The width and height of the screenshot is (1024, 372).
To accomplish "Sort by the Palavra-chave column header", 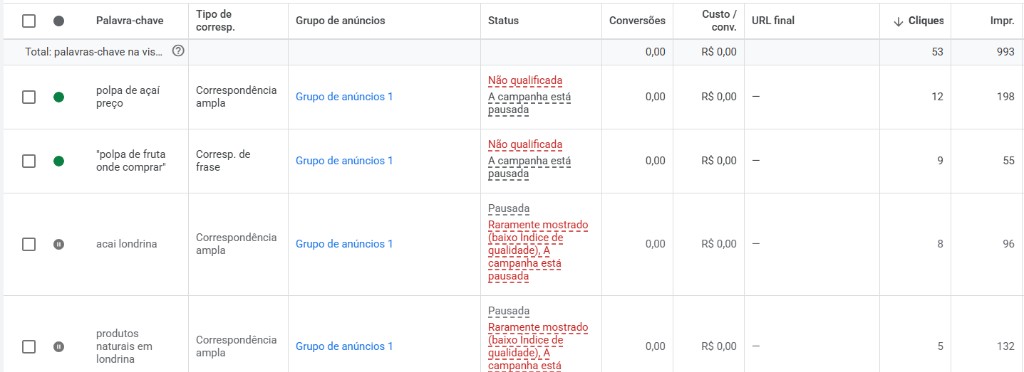I will pos(130,21).
